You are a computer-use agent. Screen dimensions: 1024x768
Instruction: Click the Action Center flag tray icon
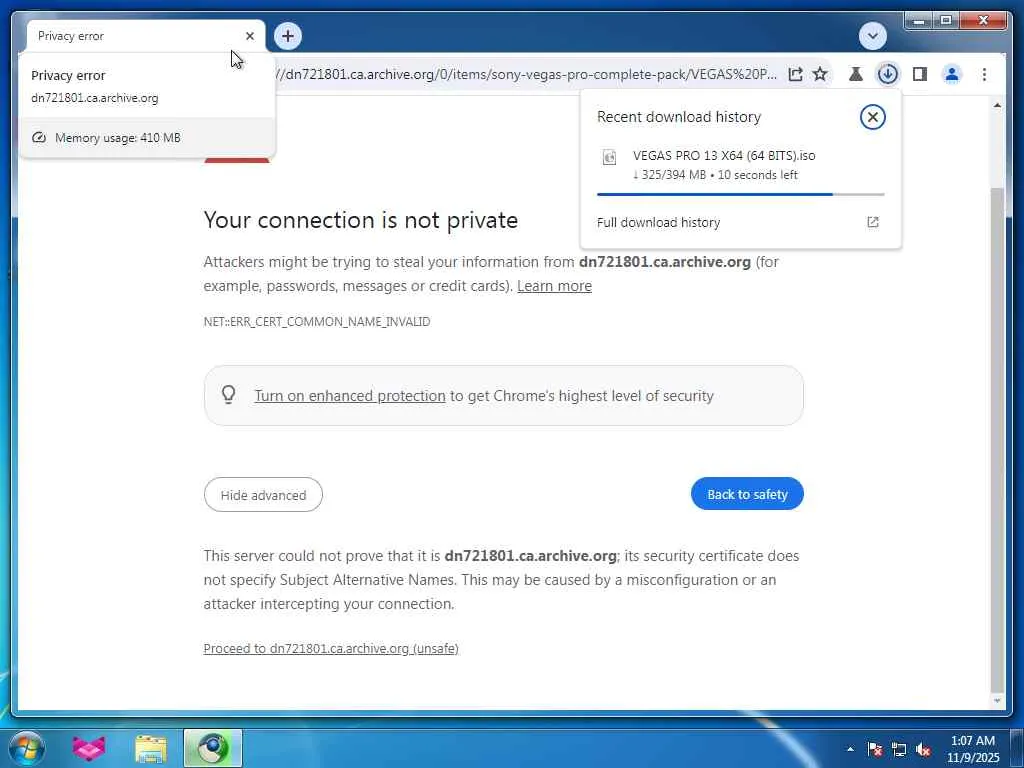(x=874, y=750)
